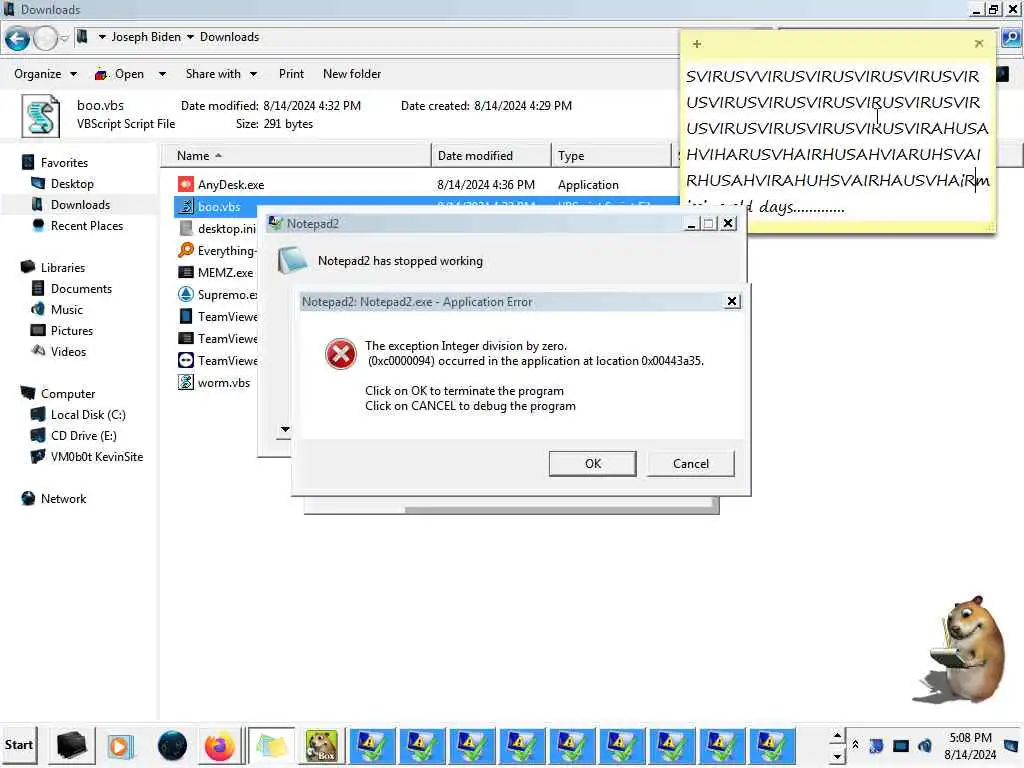Click New folder in the toolbar
This screenshot has width=1024, height=768.
coord(351,74)
